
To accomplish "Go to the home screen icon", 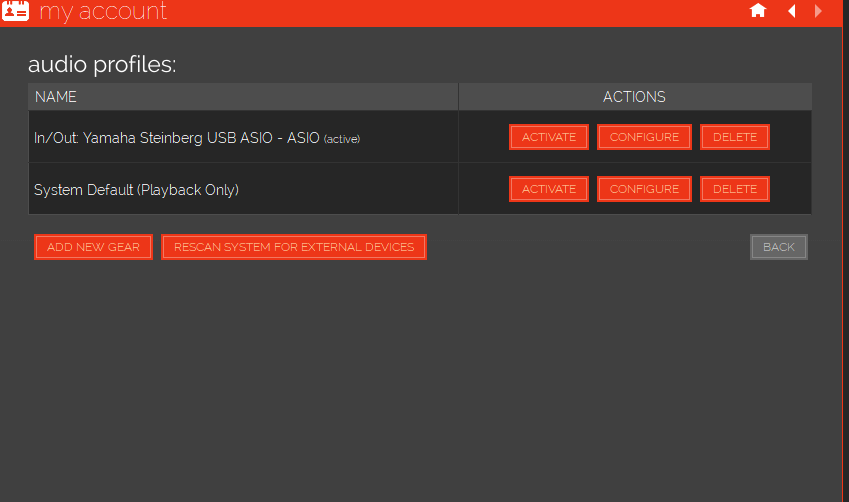I will (x=758, y=11).
